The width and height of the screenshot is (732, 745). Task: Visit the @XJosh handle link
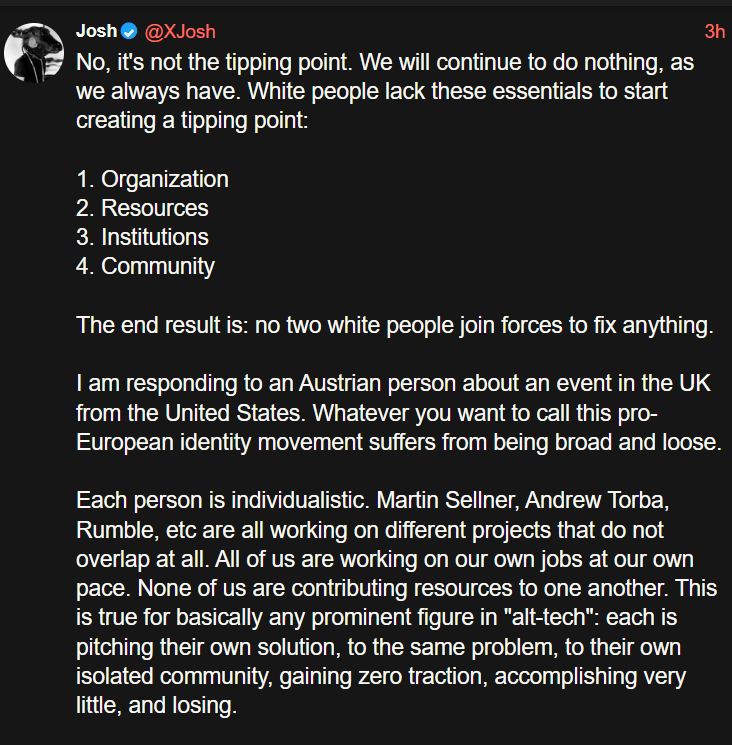(180, 32)
